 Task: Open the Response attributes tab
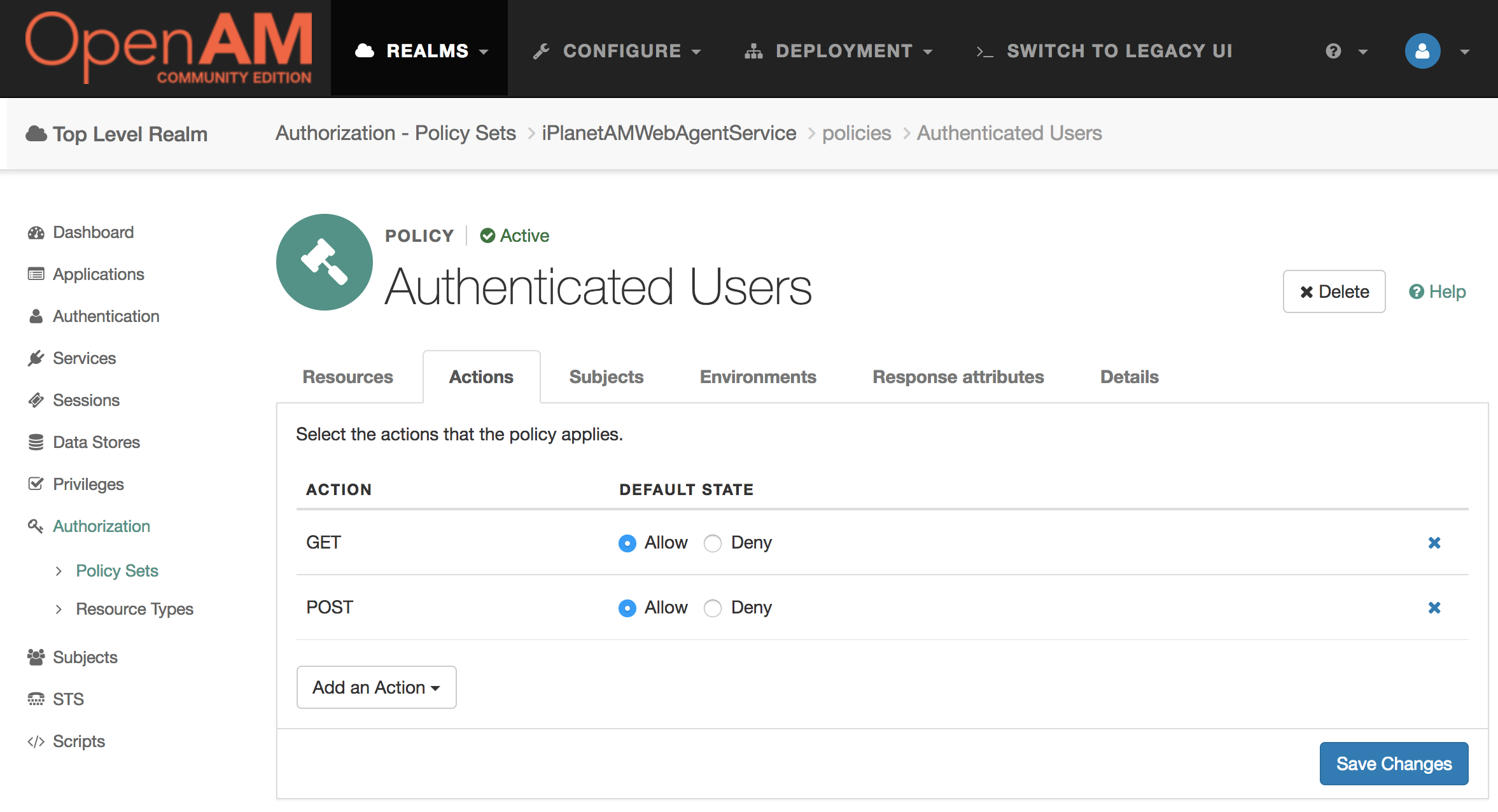tap(958, 377)
